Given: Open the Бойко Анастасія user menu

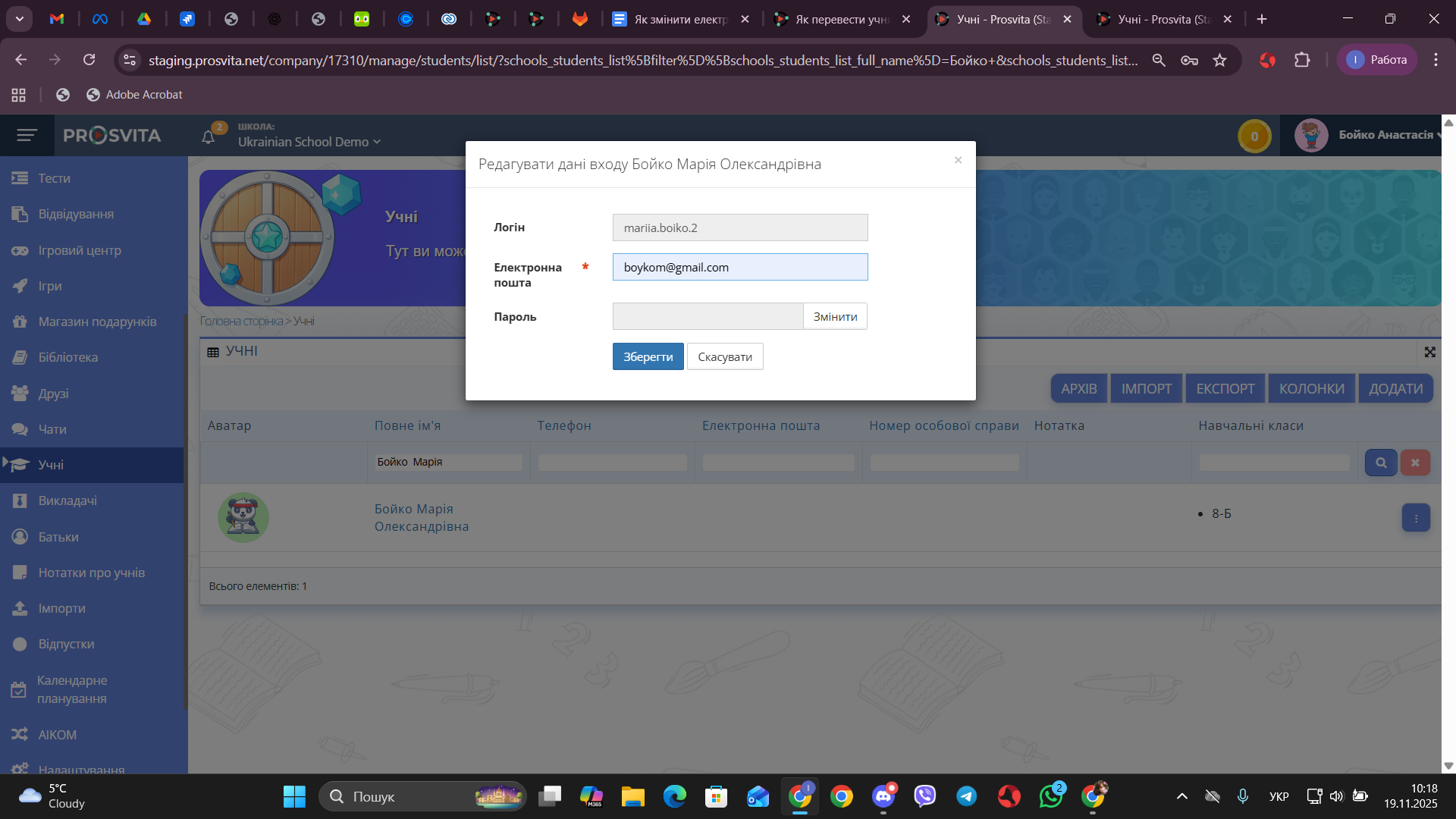Looking at the screenshot, I should (x=1385, y=135).
